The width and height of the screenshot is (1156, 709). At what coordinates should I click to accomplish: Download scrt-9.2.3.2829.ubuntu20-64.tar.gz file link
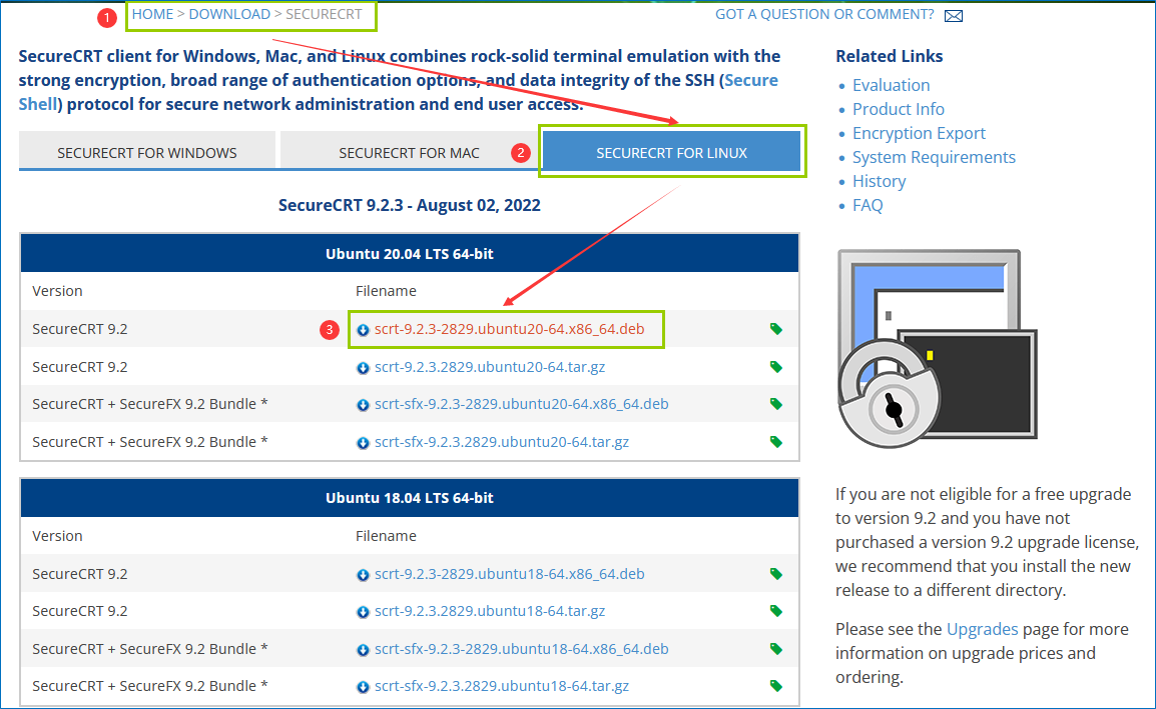point(490,366)
